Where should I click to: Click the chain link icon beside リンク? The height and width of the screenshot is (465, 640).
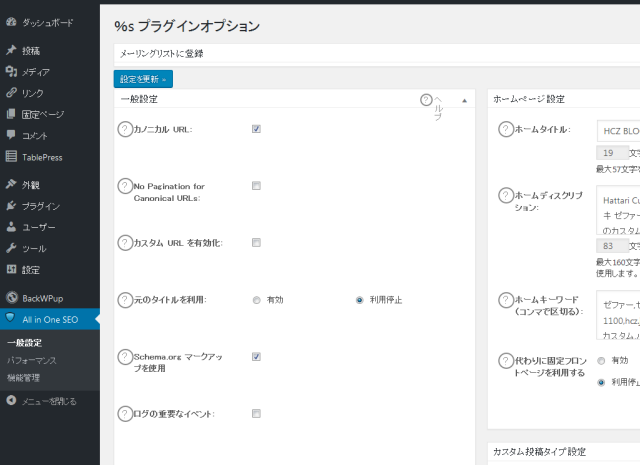[11, 93]
